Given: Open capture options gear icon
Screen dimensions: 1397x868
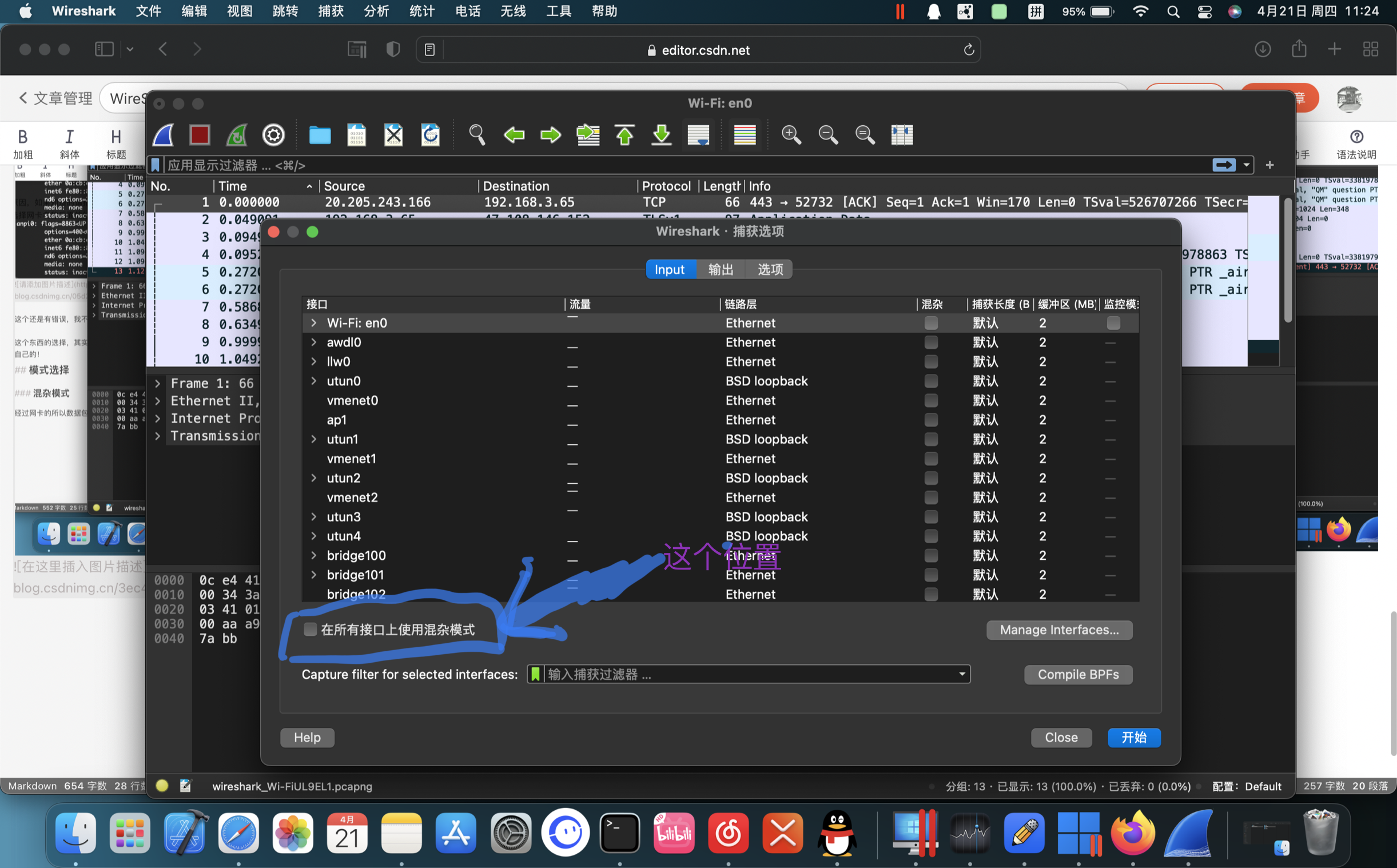Looking at the screenshot, I should click(273, 136).
